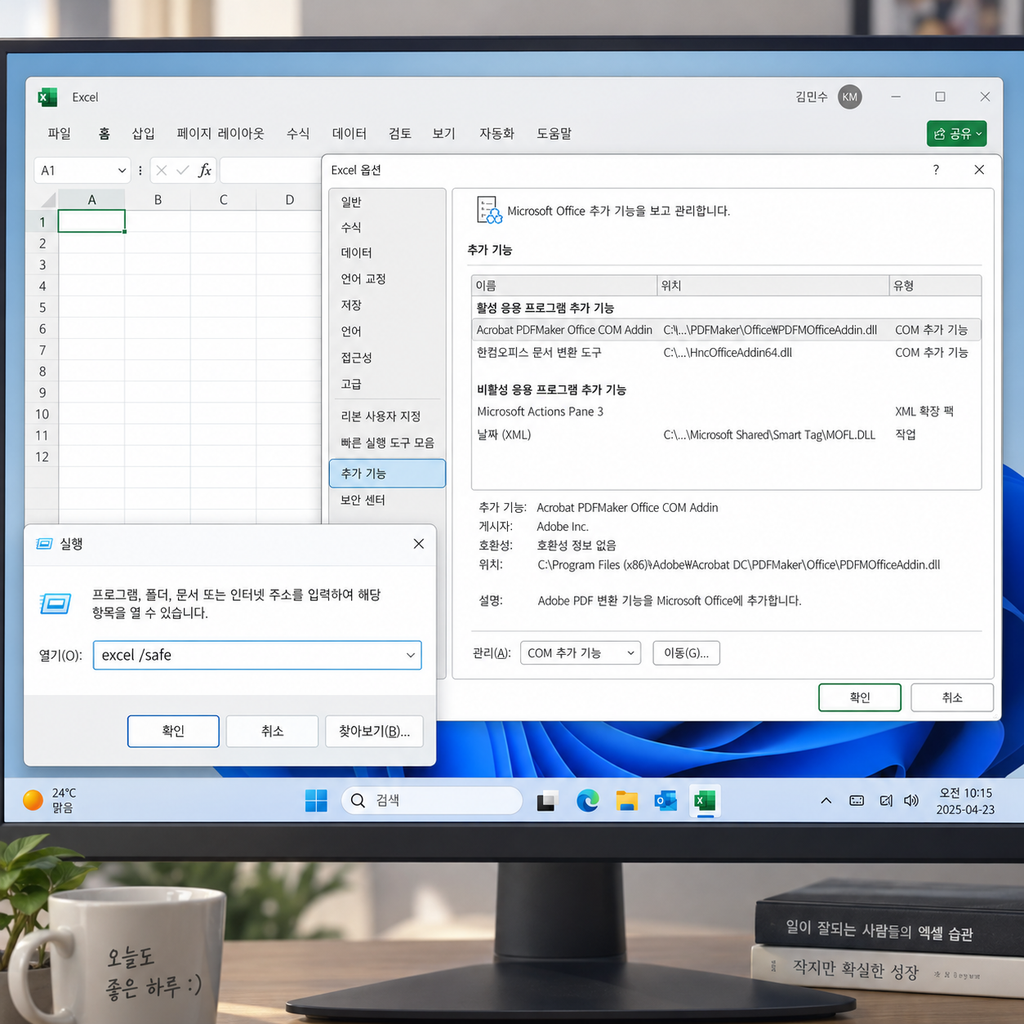Click the insert function fx icon
The height and width of the screenshot is (1024, 1024).
coord(204,170)
